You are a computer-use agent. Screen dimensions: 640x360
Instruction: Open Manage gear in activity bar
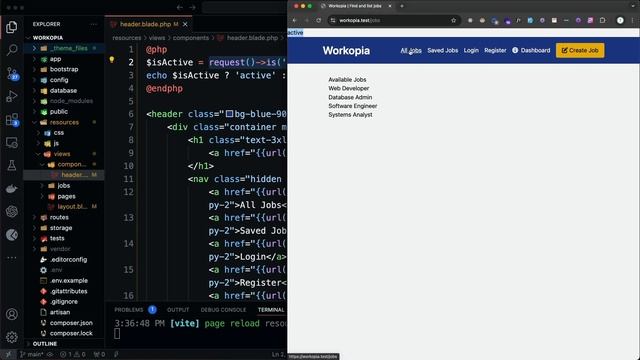12,337
